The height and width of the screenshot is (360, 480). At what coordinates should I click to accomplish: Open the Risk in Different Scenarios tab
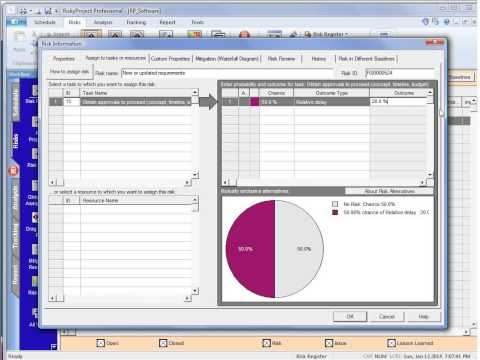click(x=366, y=59)
